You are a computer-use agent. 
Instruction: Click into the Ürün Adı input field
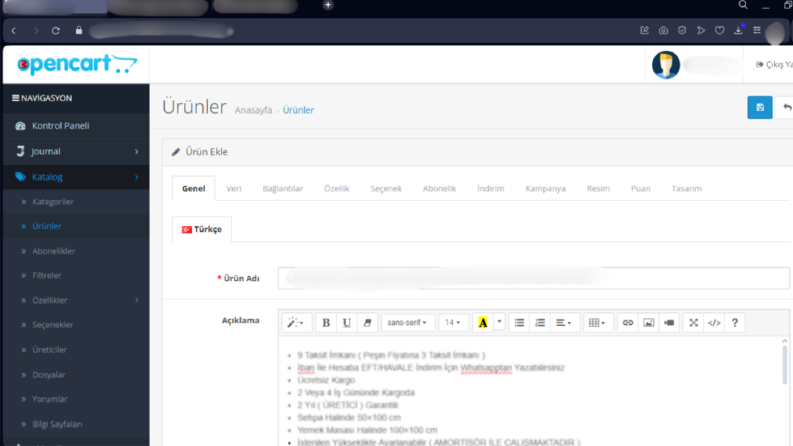534,278
